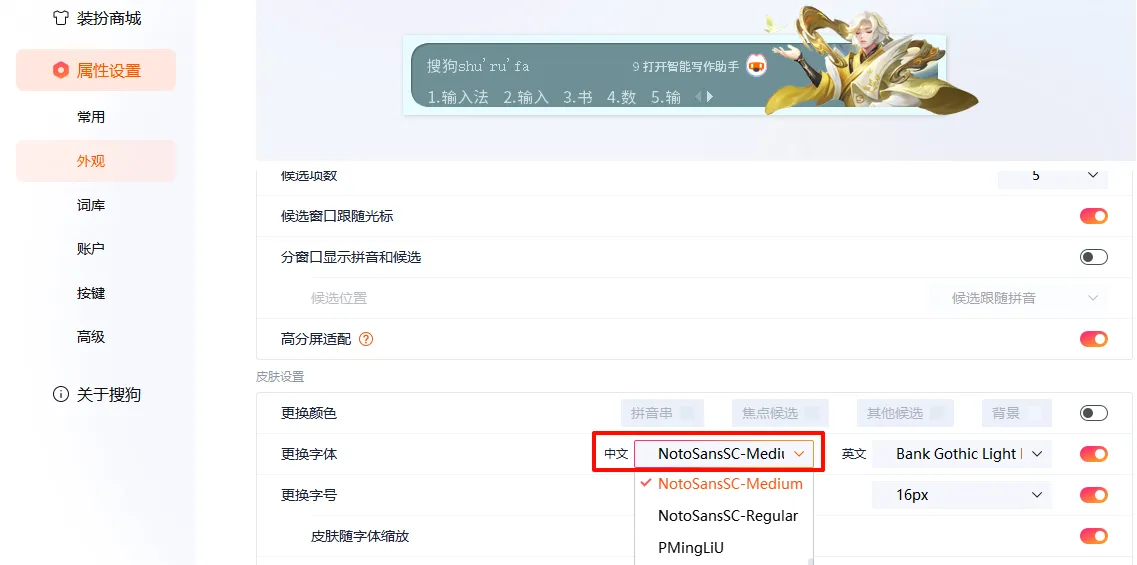
Task: Open the 外观 settings tab
Action: (96, 161)
